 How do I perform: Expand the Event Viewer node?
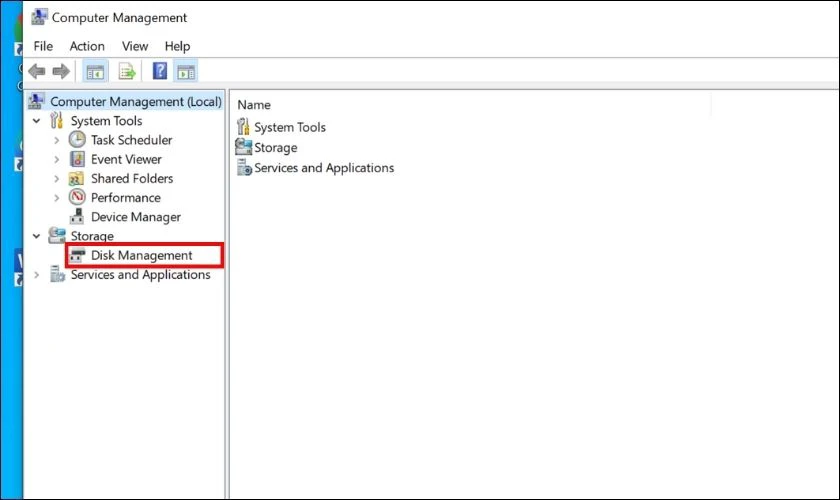[x=57, y=160]
